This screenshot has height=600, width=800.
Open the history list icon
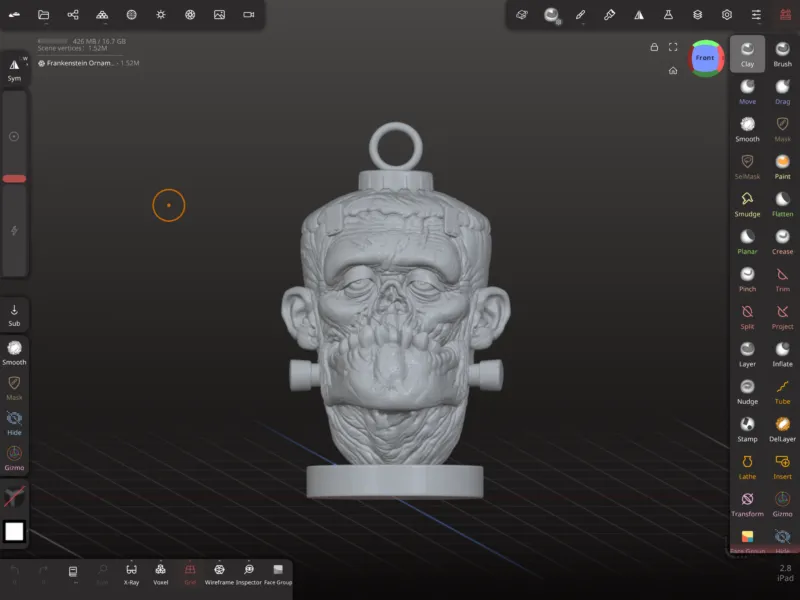[x=73, y=571]
